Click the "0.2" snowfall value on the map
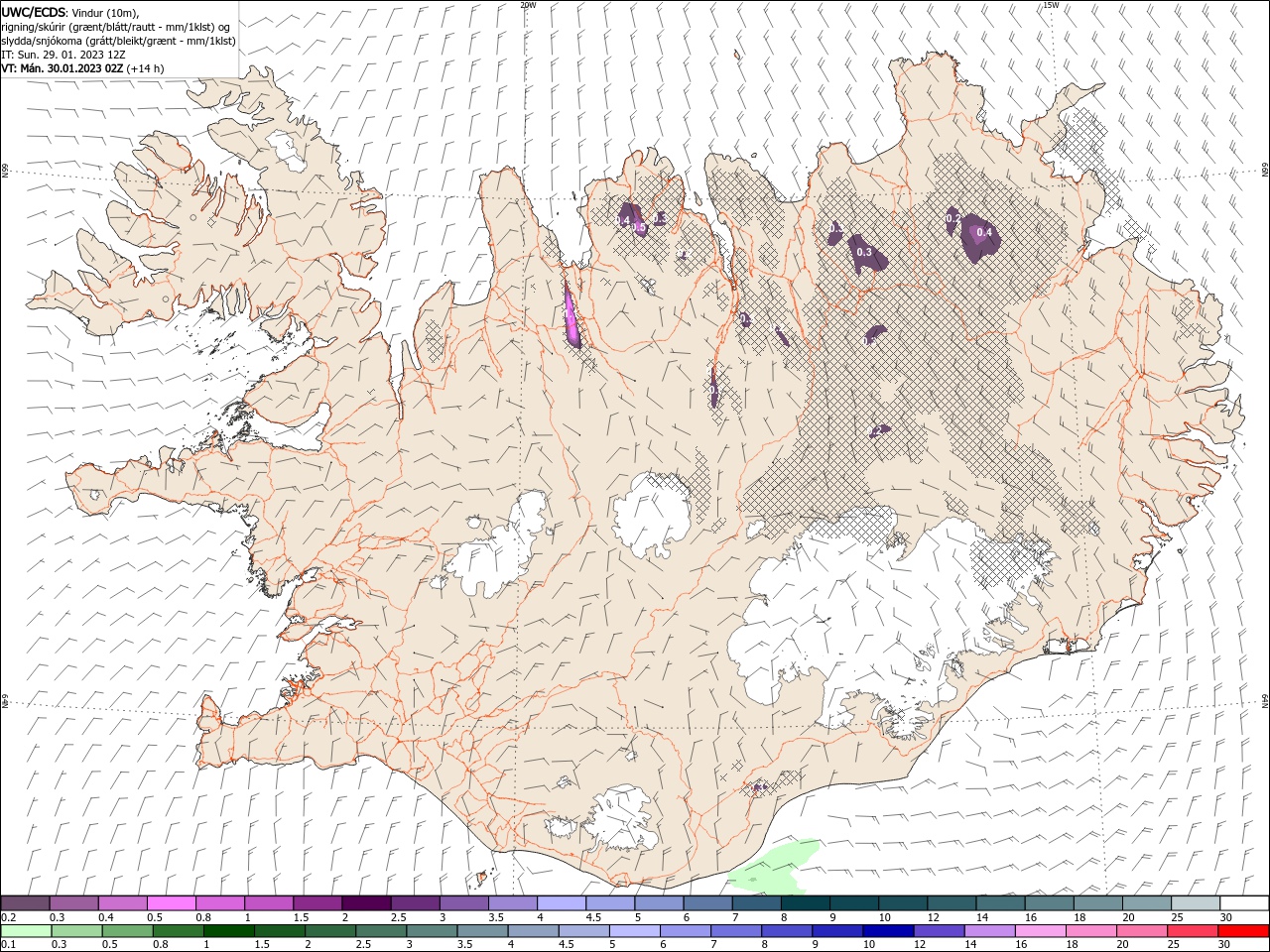Viewport: 1270px width, 952px height. (x=952, y=217)
